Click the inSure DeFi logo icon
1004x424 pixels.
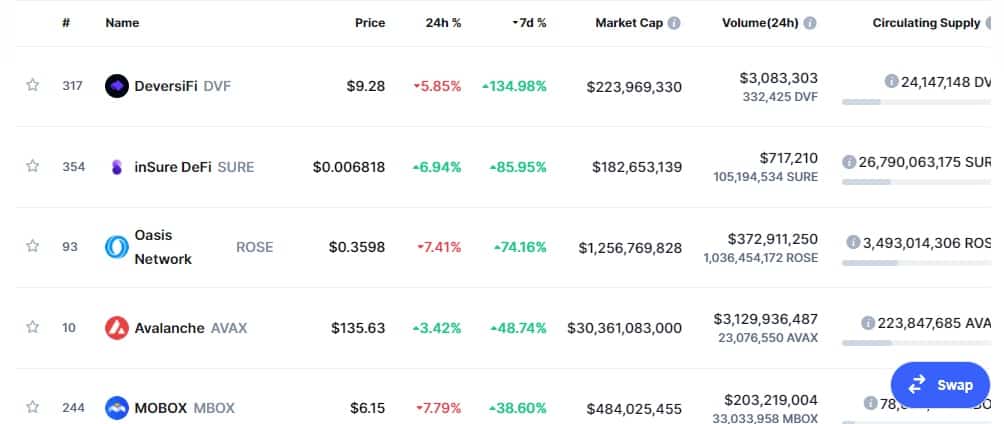(117, 167)
